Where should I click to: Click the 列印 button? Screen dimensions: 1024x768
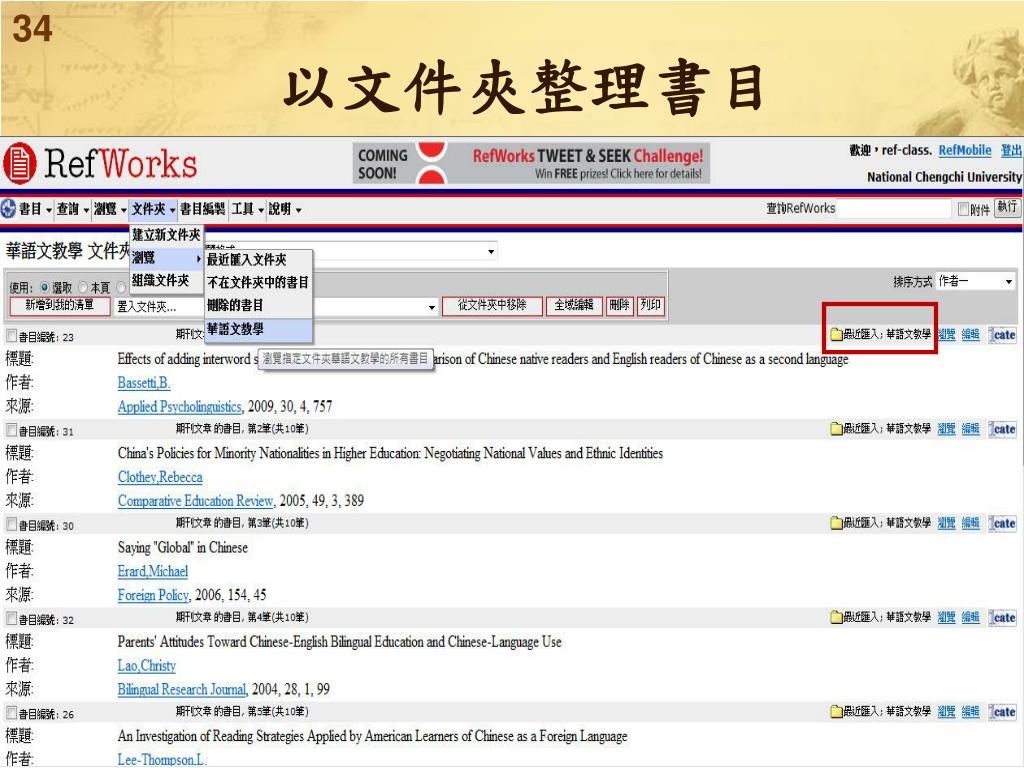click(x=650, y=306)
